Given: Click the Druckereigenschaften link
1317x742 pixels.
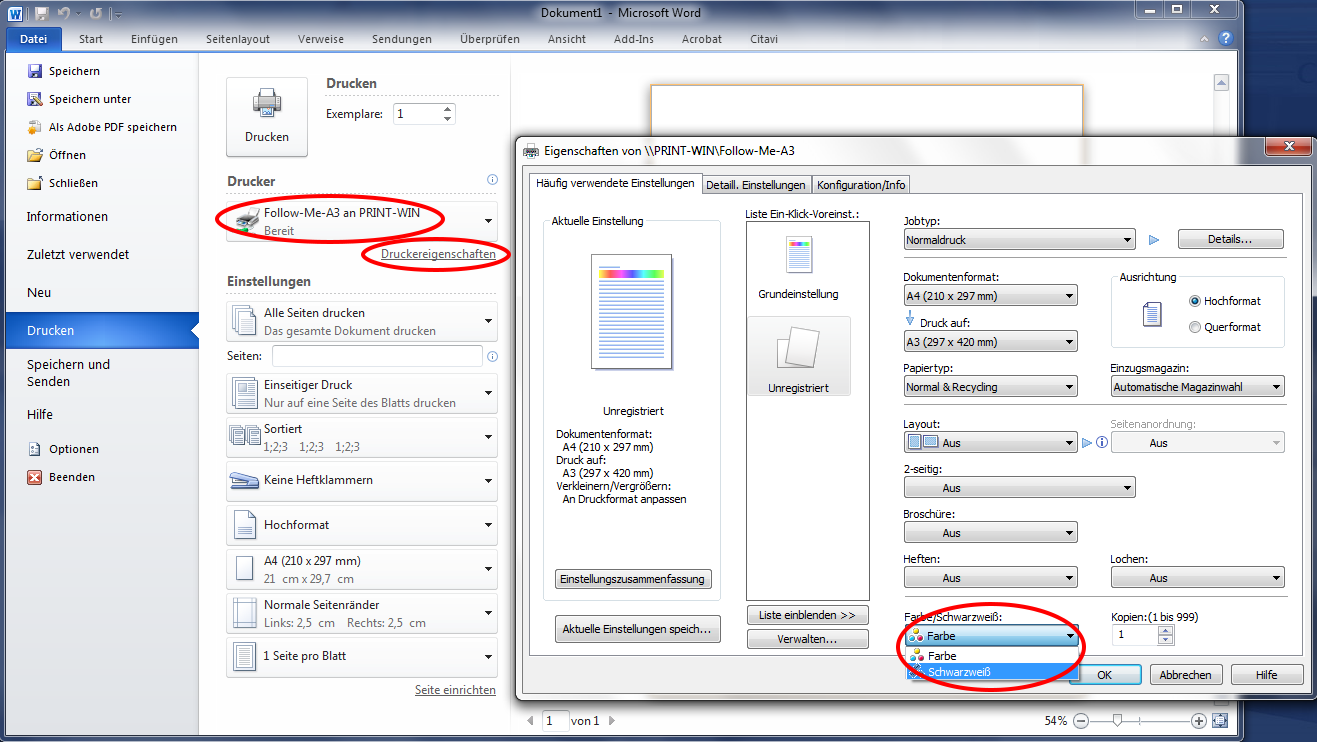Looking at the screenshot, I should (x=438, y=254).
